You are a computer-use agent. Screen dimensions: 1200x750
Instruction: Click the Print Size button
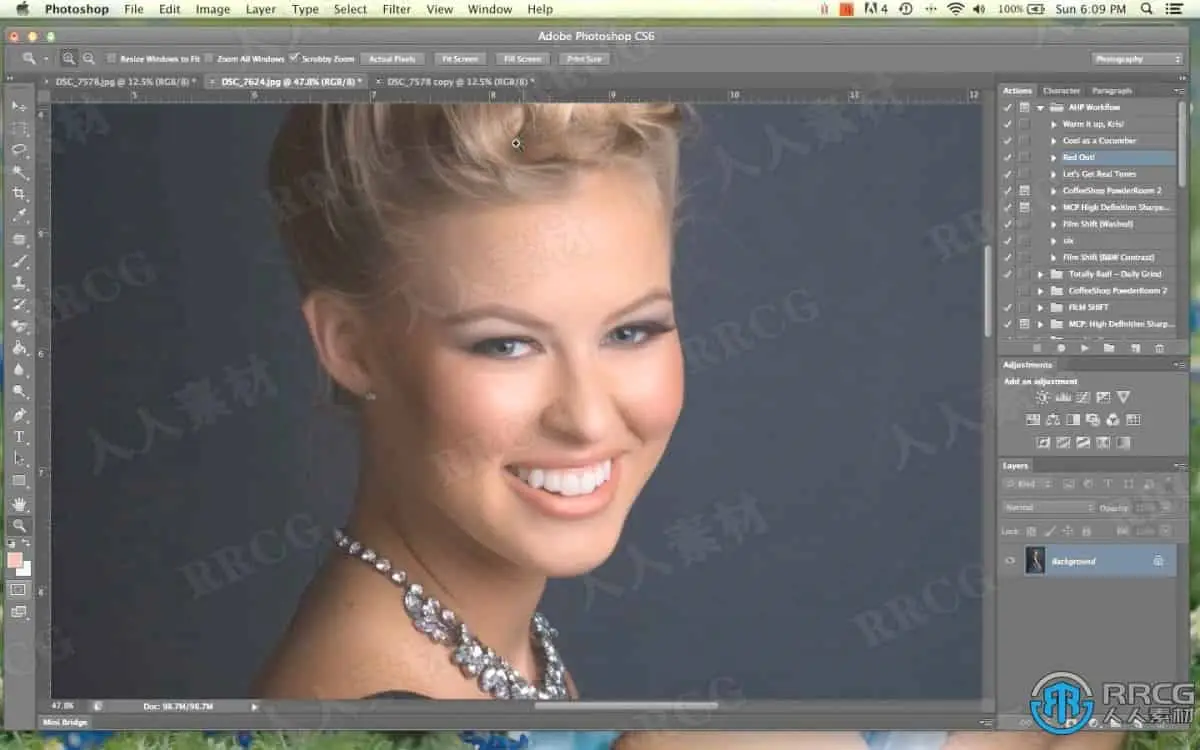tap(585, 59)
